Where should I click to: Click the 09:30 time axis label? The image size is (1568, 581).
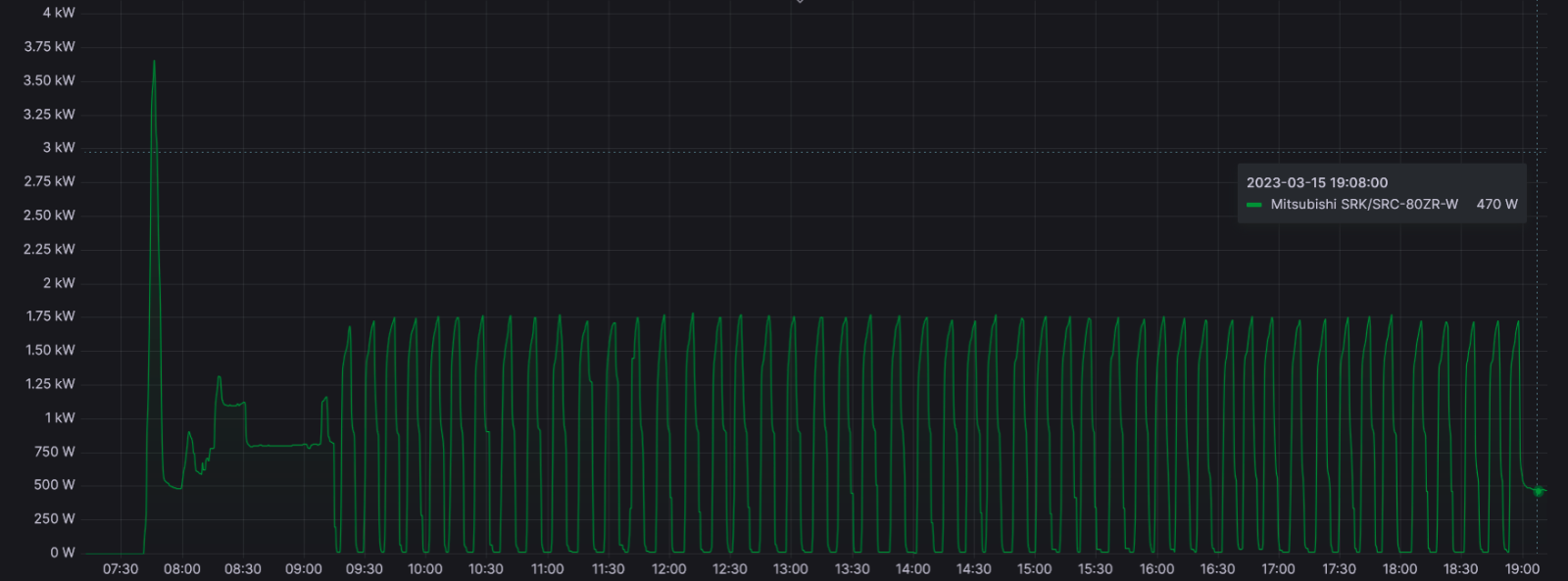coord(365,569)
